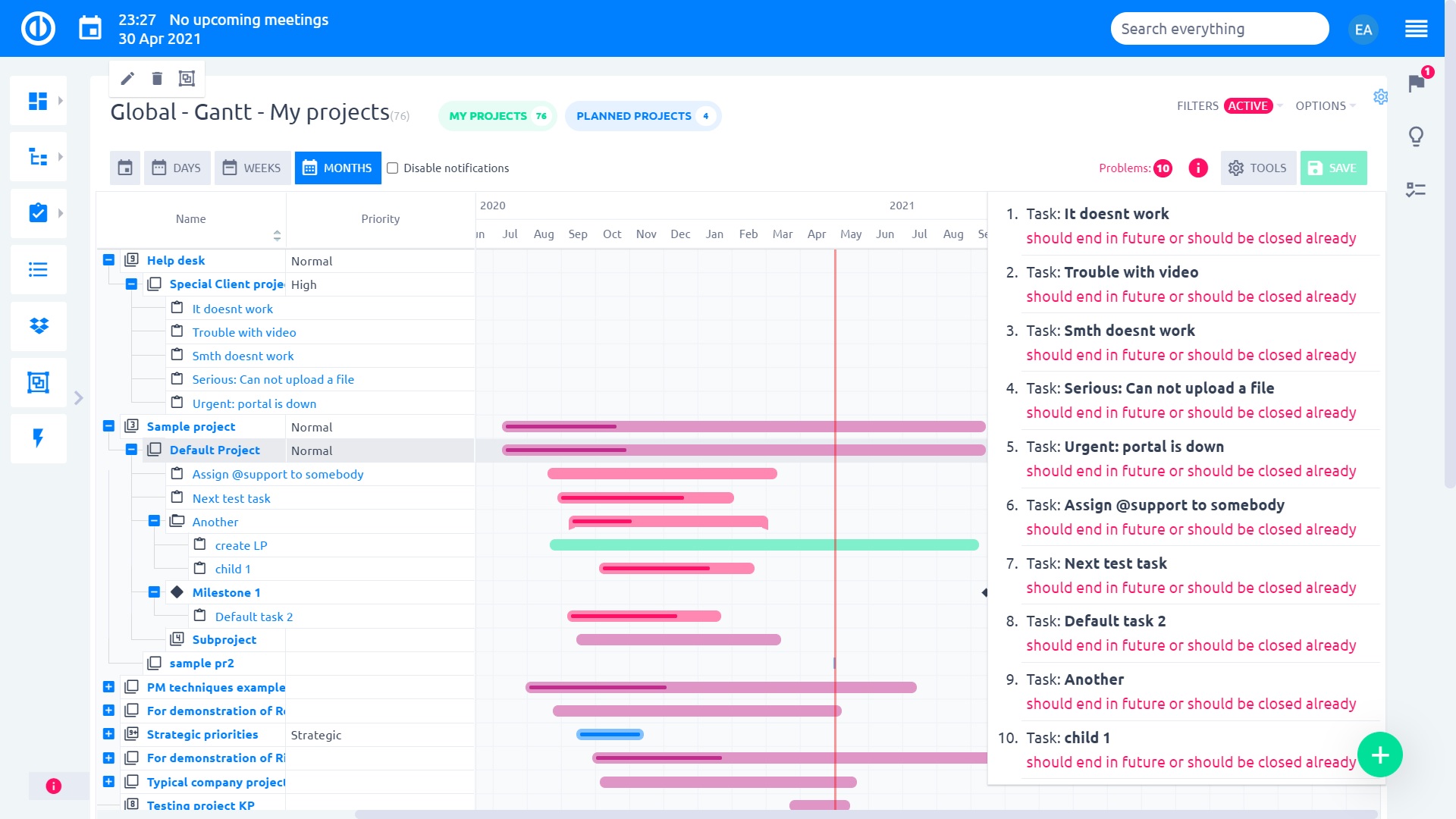The width and height of the screenshot is (1456, 819).
Task: Open the Dropbox sidebar icon
Action: (39, 326)
